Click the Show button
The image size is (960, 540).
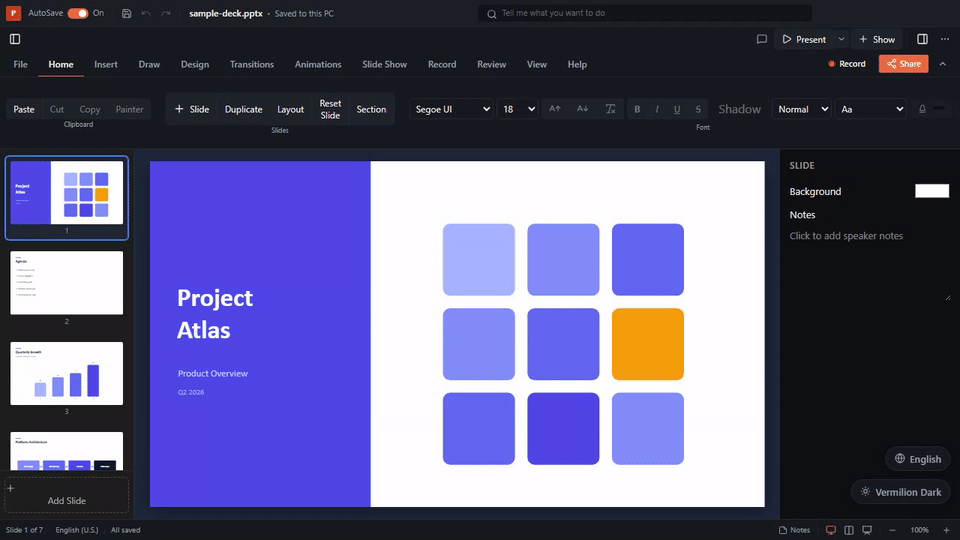click(x=877, y=39)
